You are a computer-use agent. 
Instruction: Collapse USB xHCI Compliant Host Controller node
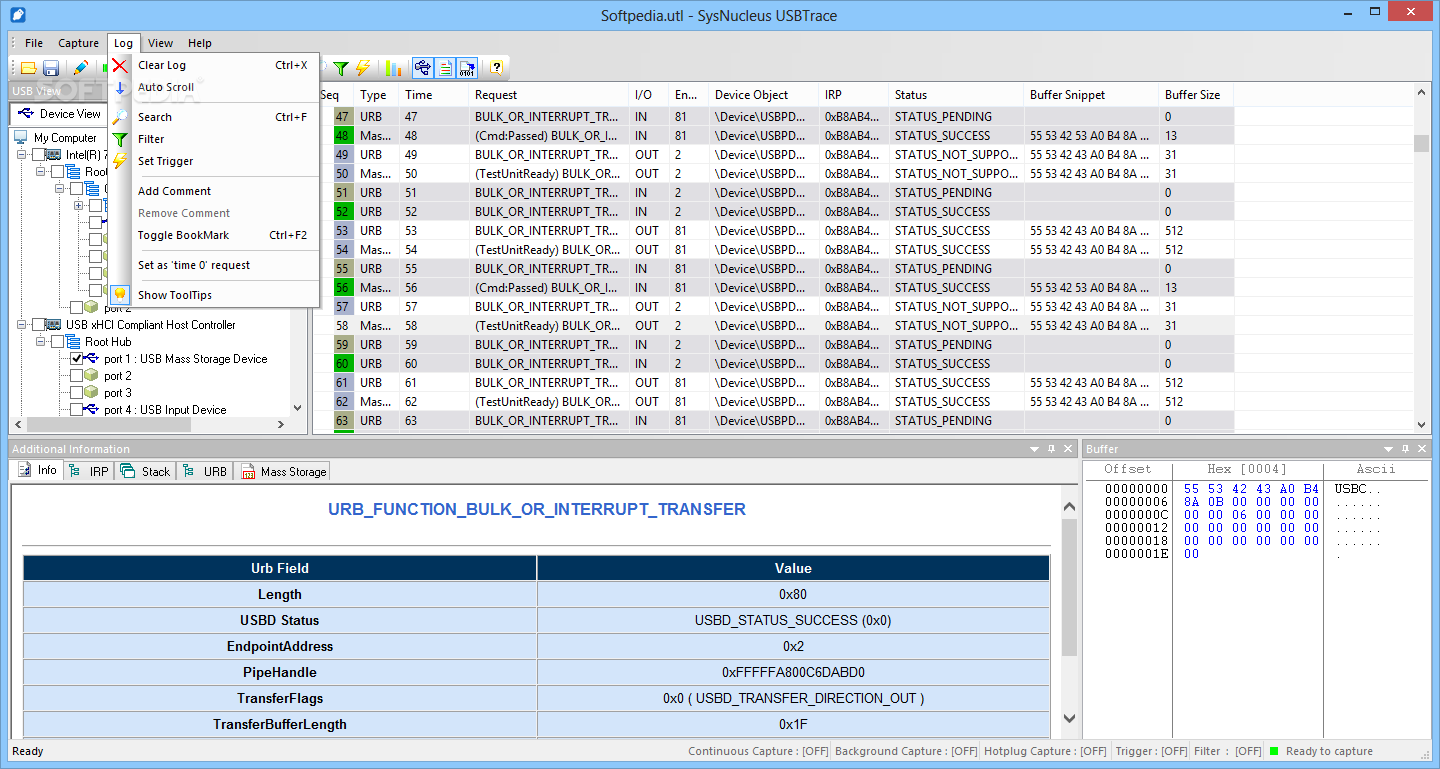coord(22,325)
